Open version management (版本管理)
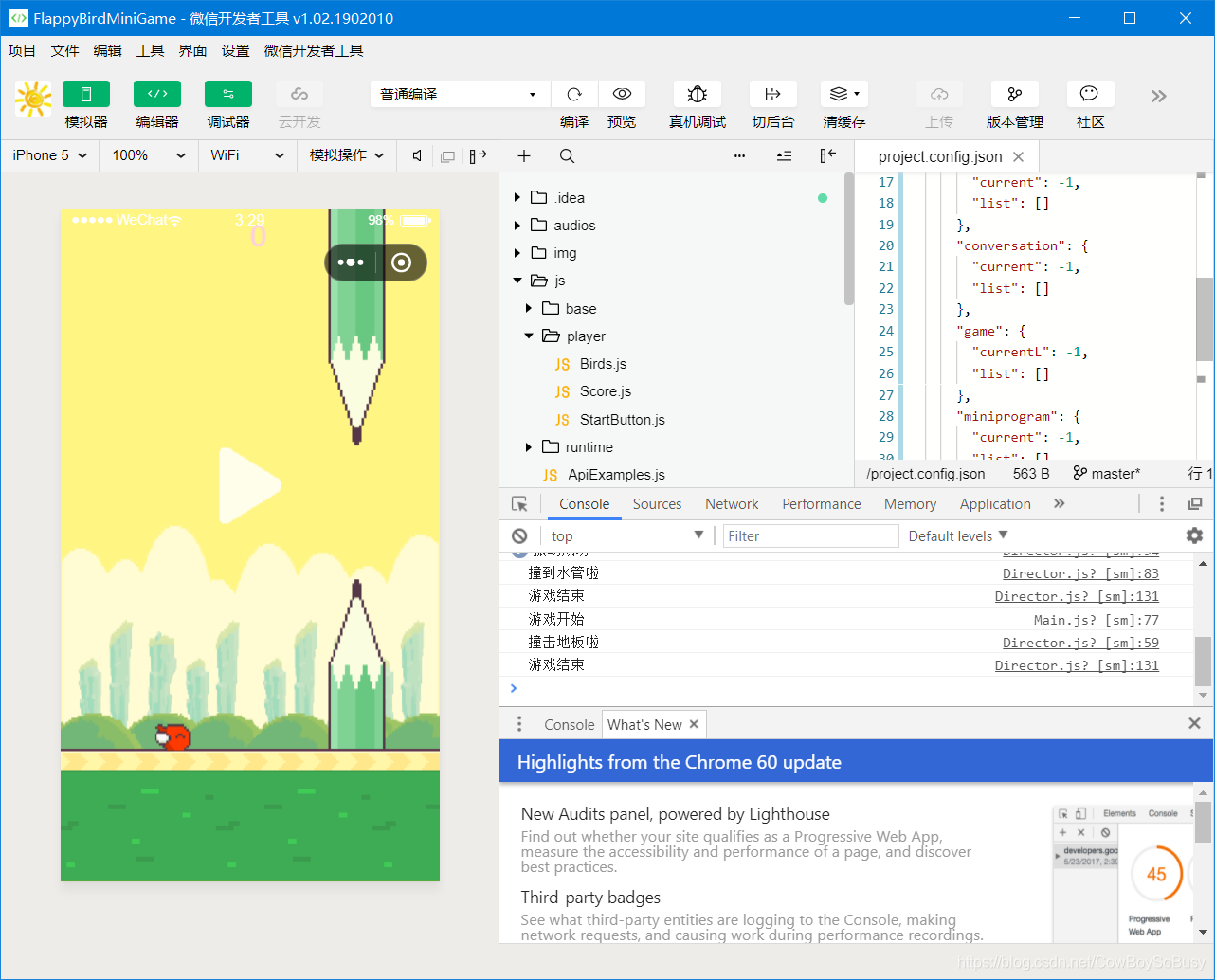Screen dimensions: 1215x980 (1015, 94)
